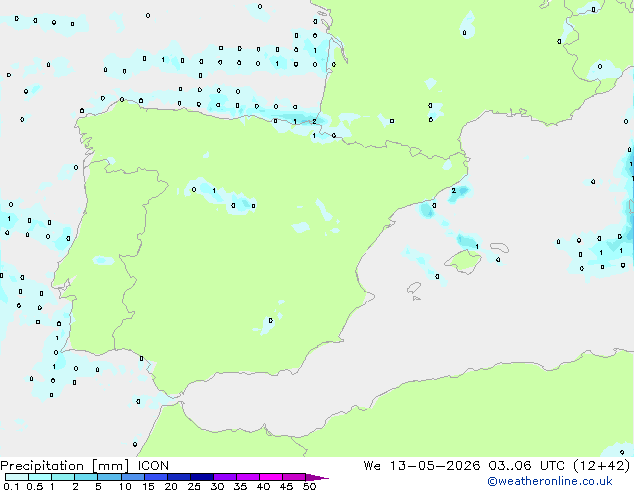Click the 0.1–0.5 mm lightest cyan legend swatch
The width and height of the screenshot is (634, 490).
(17, 477)
